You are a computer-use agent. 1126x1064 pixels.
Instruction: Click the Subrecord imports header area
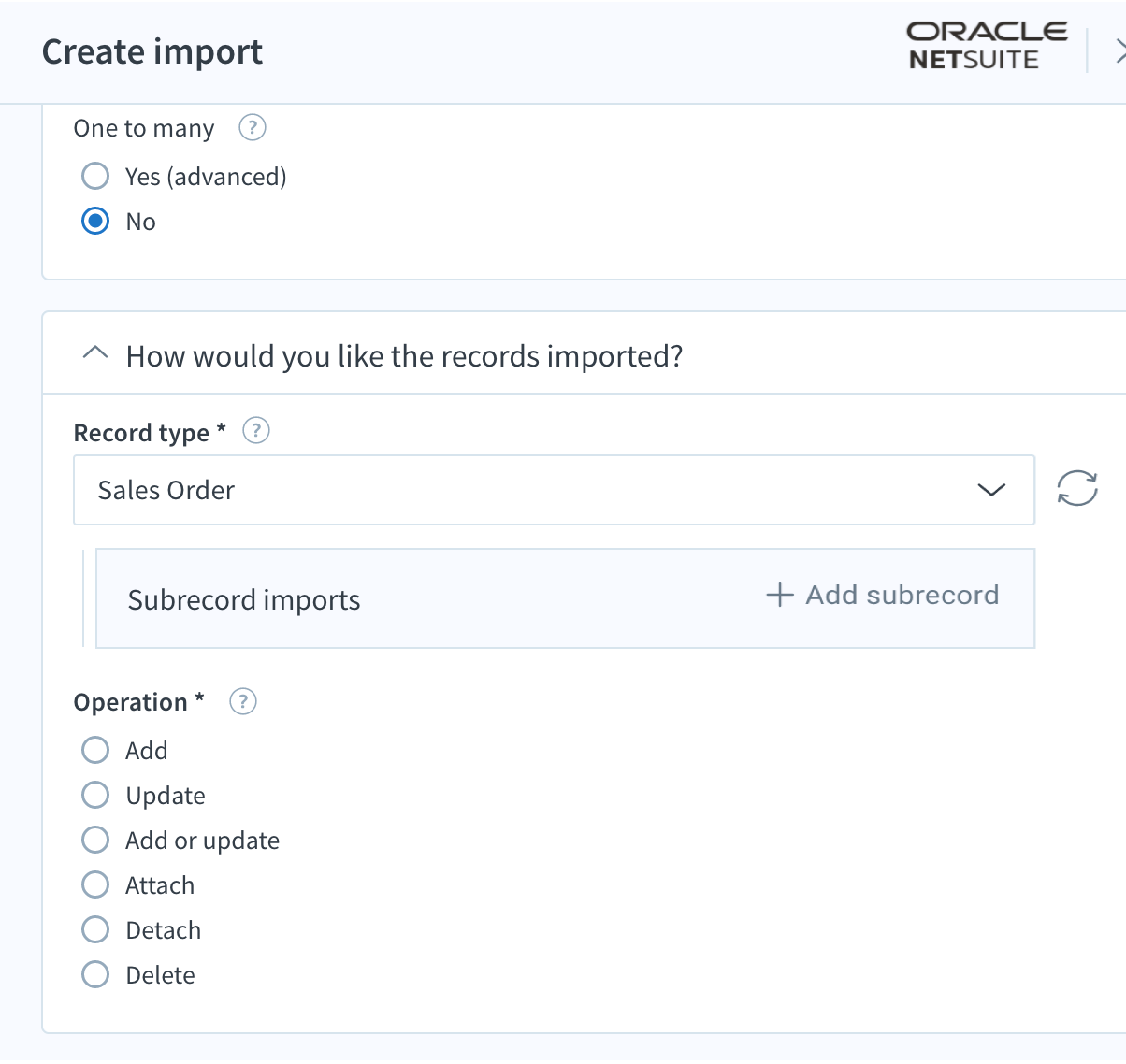pos(243,599)
